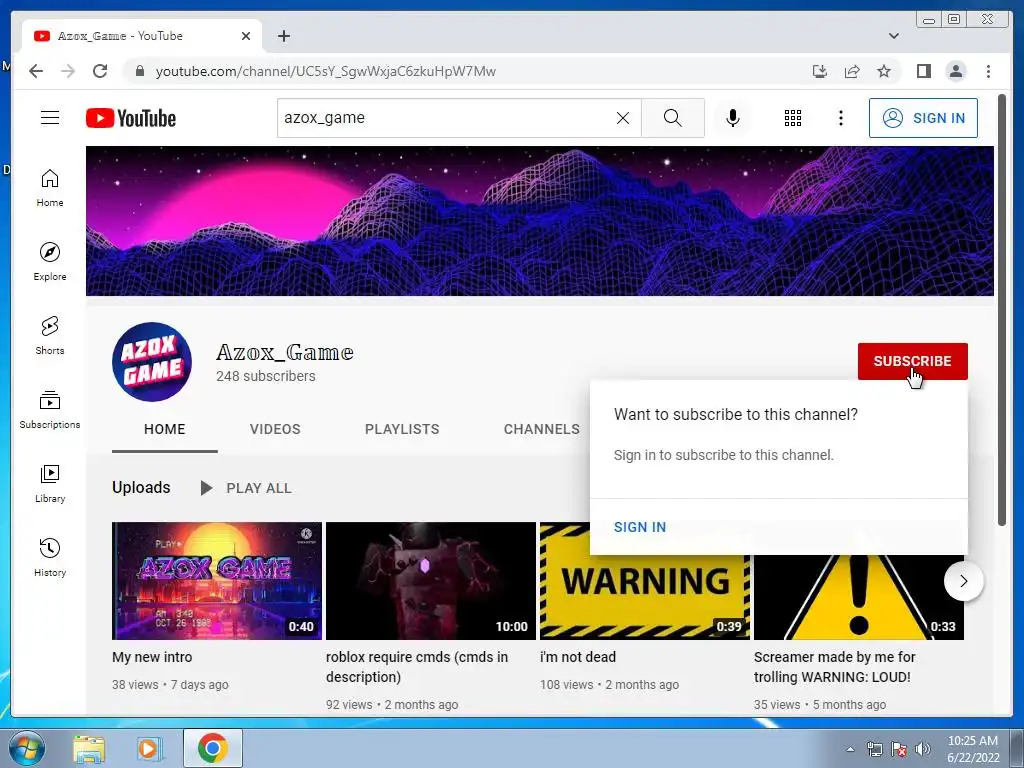Open Home in the sidebar
Viewport: 1024px width, 768px height.
pos(50,188)
